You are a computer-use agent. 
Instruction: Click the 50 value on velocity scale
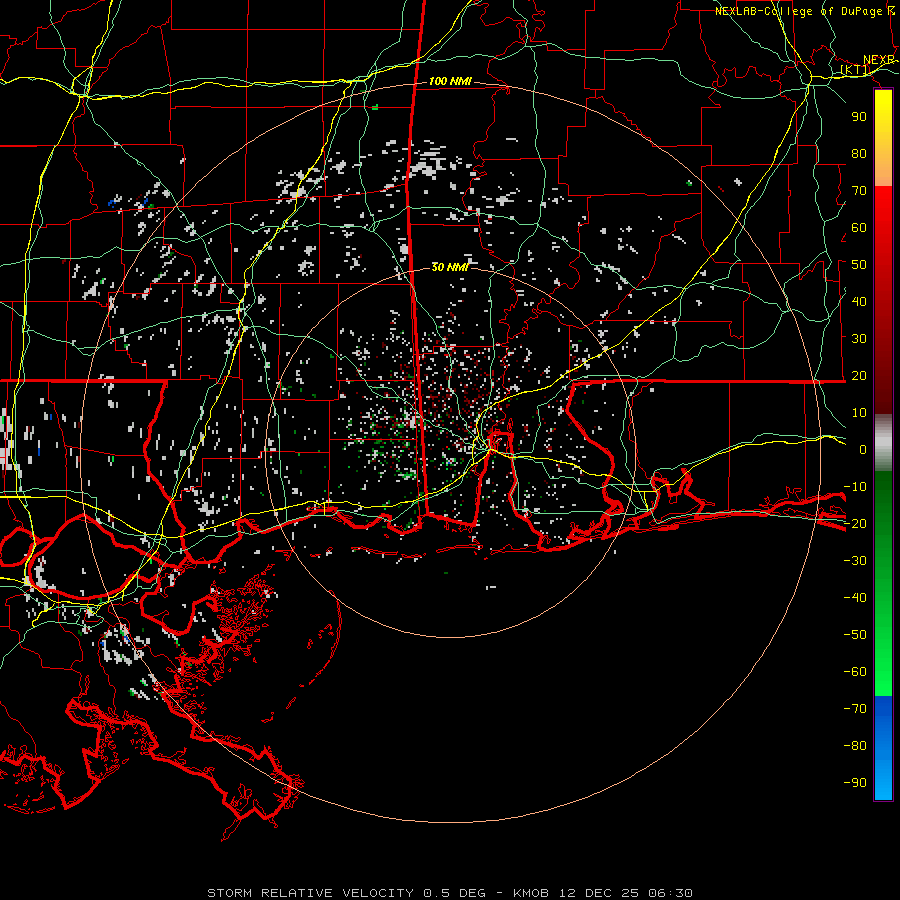[859, 265]
